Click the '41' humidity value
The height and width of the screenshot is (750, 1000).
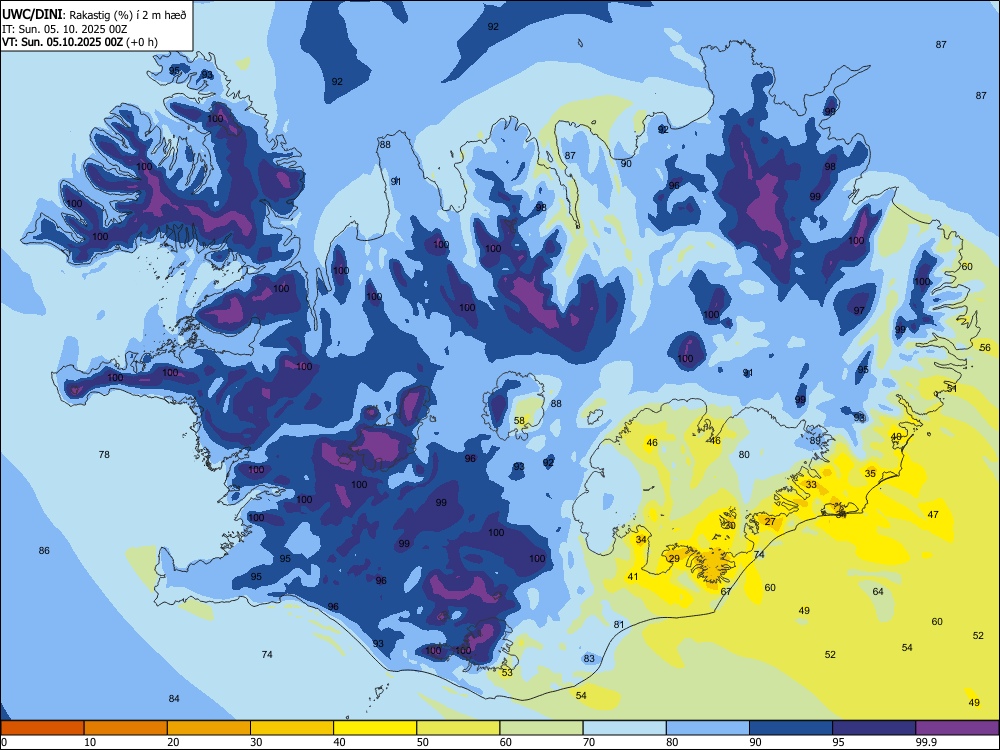pos(633,577)
